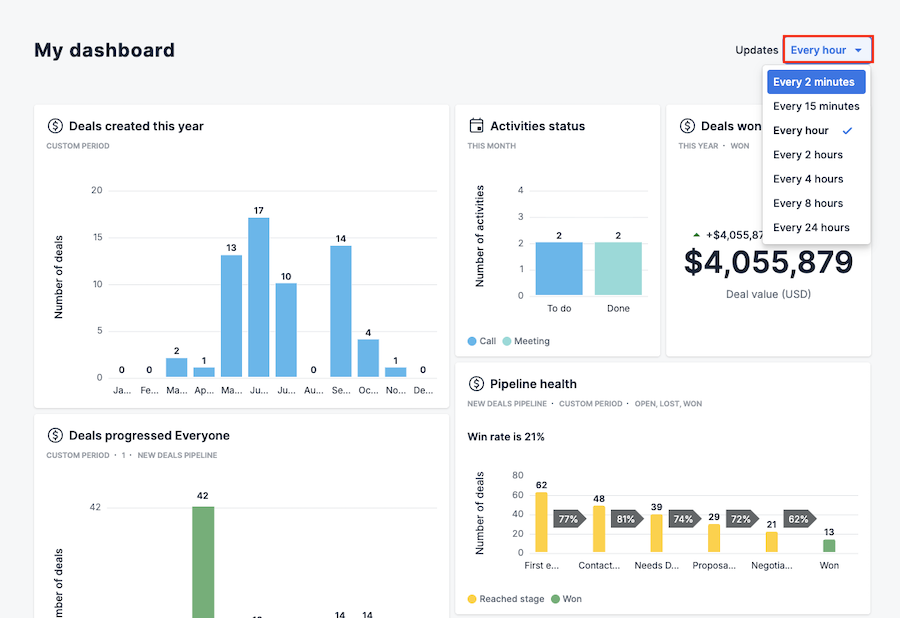Select Every 2 minutes update option
Screen dimensions: 900x618
pos(815,82)
